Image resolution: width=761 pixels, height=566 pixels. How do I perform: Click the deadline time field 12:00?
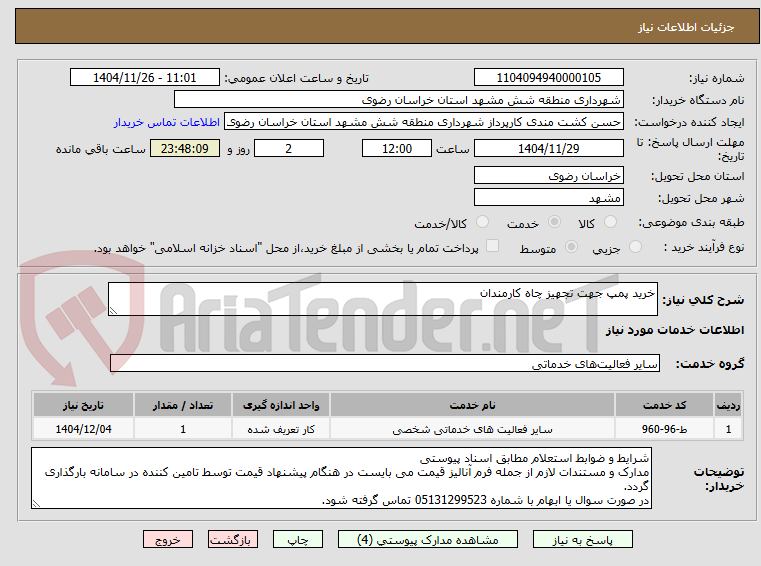tap(397, 148)
